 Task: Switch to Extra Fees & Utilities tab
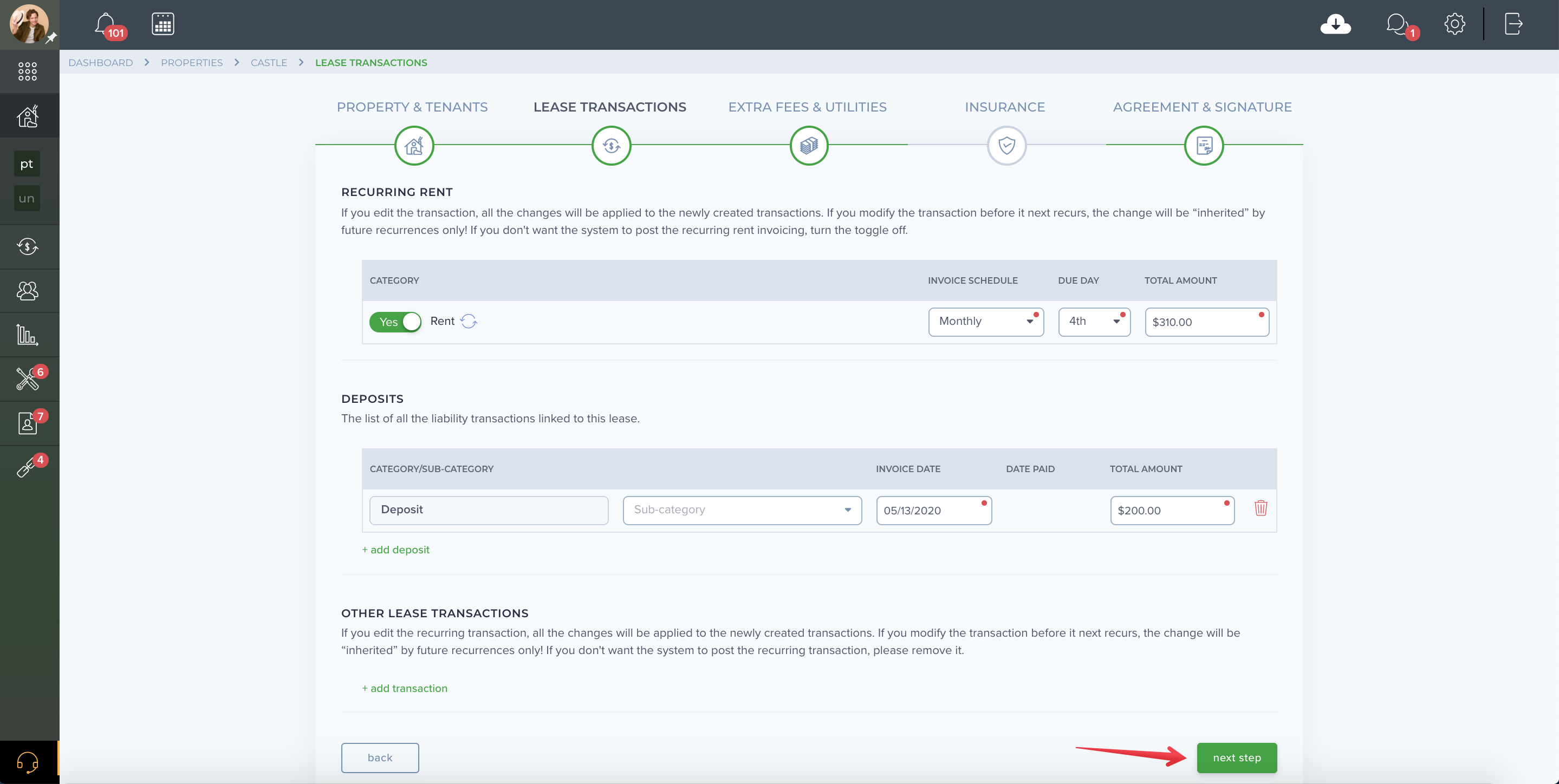tap(807, 107)
